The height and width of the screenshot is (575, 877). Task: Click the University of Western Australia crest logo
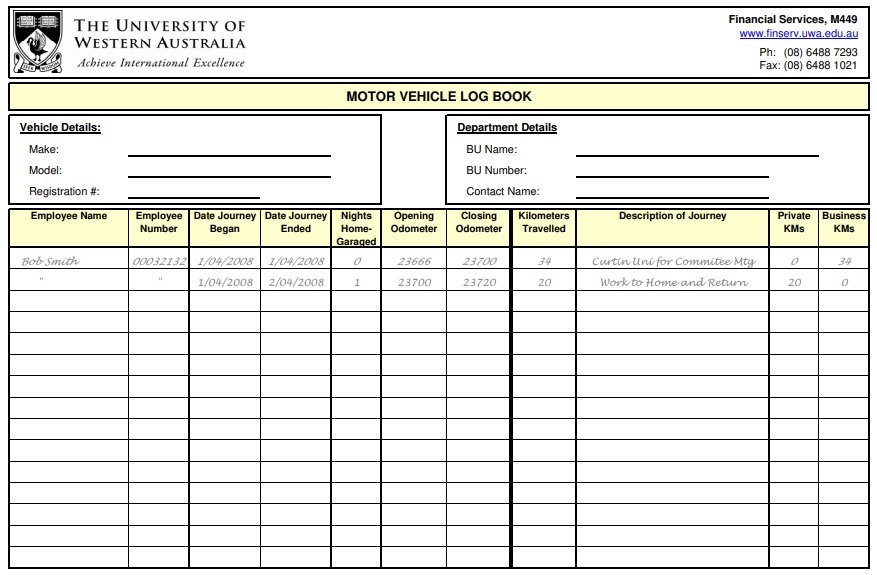tap(38, 42)
